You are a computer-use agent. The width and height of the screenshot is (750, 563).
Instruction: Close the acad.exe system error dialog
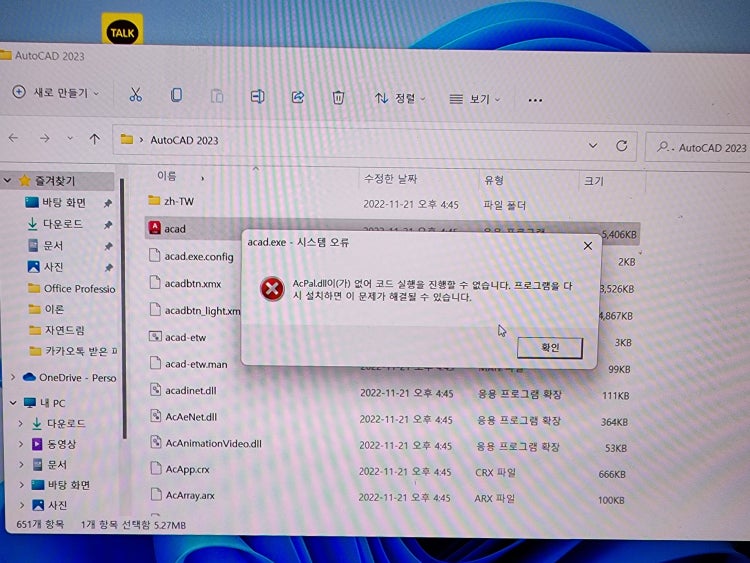588,246
